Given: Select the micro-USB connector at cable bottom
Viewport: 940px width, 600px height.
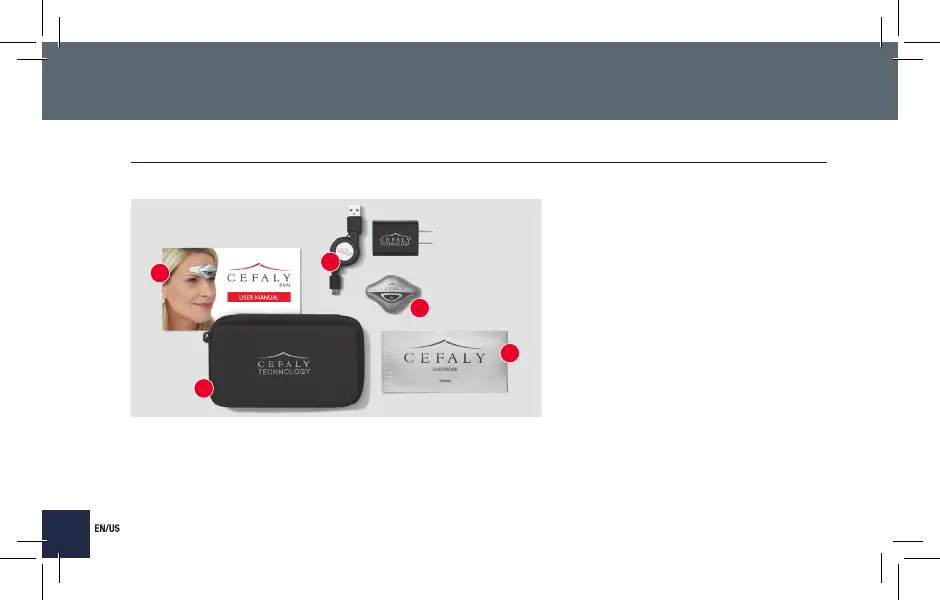Looking at the screenshot, I should coord(335,285).
